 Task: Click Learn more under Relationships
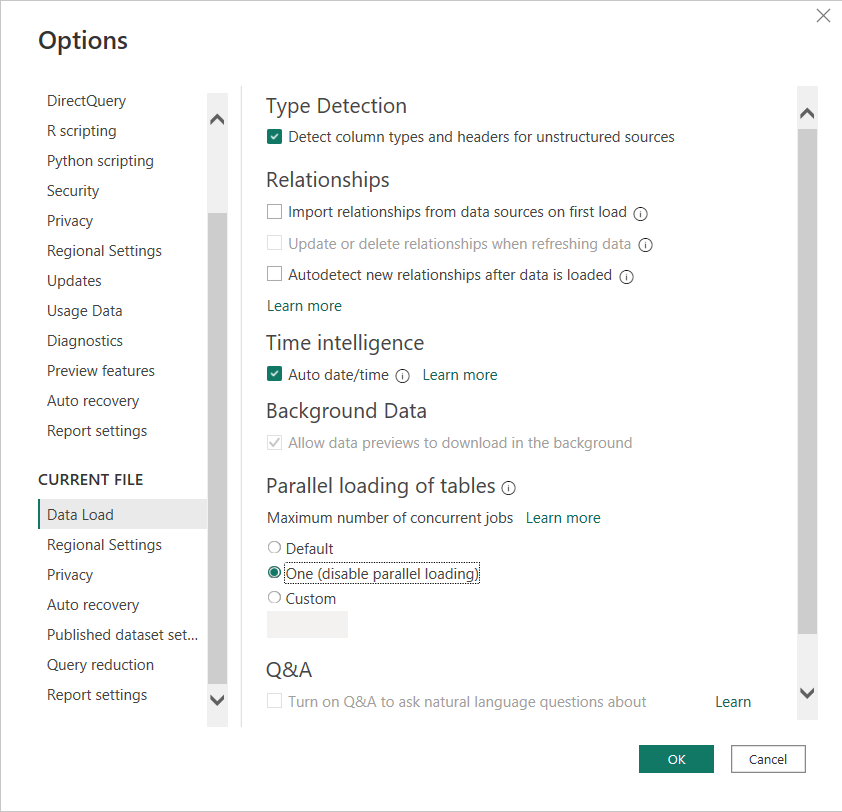[304, 306]
